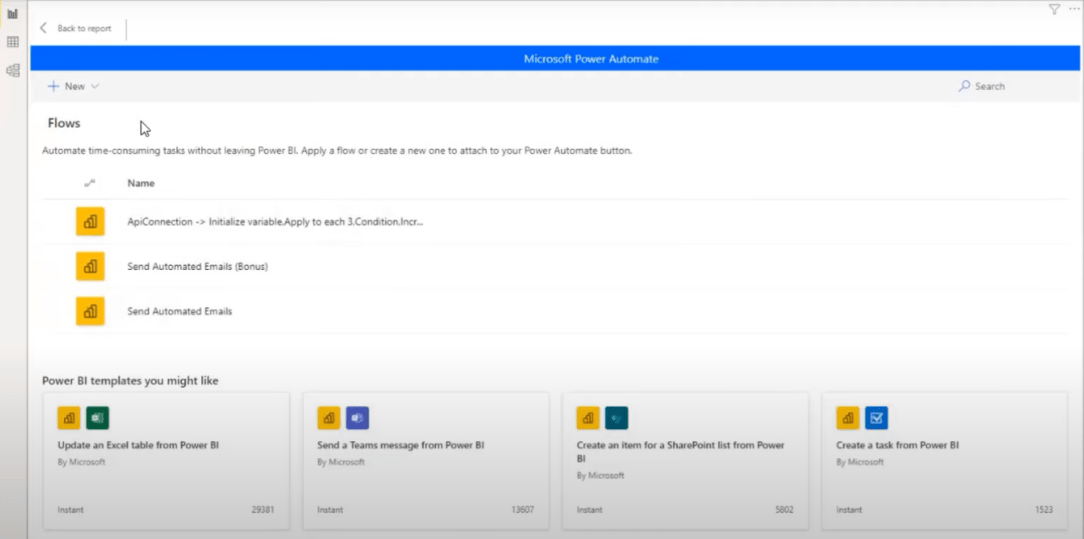Click the Power BI icon beside Send Automated Emails
This screenshot has width=1084, height=539.
click(90, 311)
